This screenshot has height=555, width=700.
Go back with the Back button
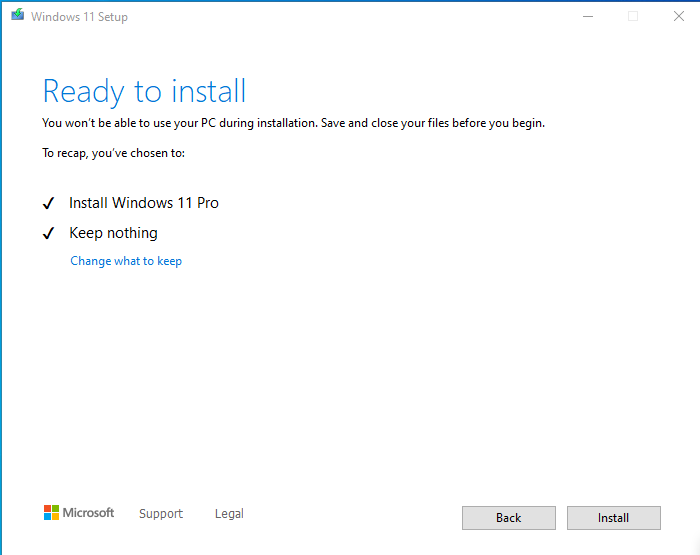508,517
